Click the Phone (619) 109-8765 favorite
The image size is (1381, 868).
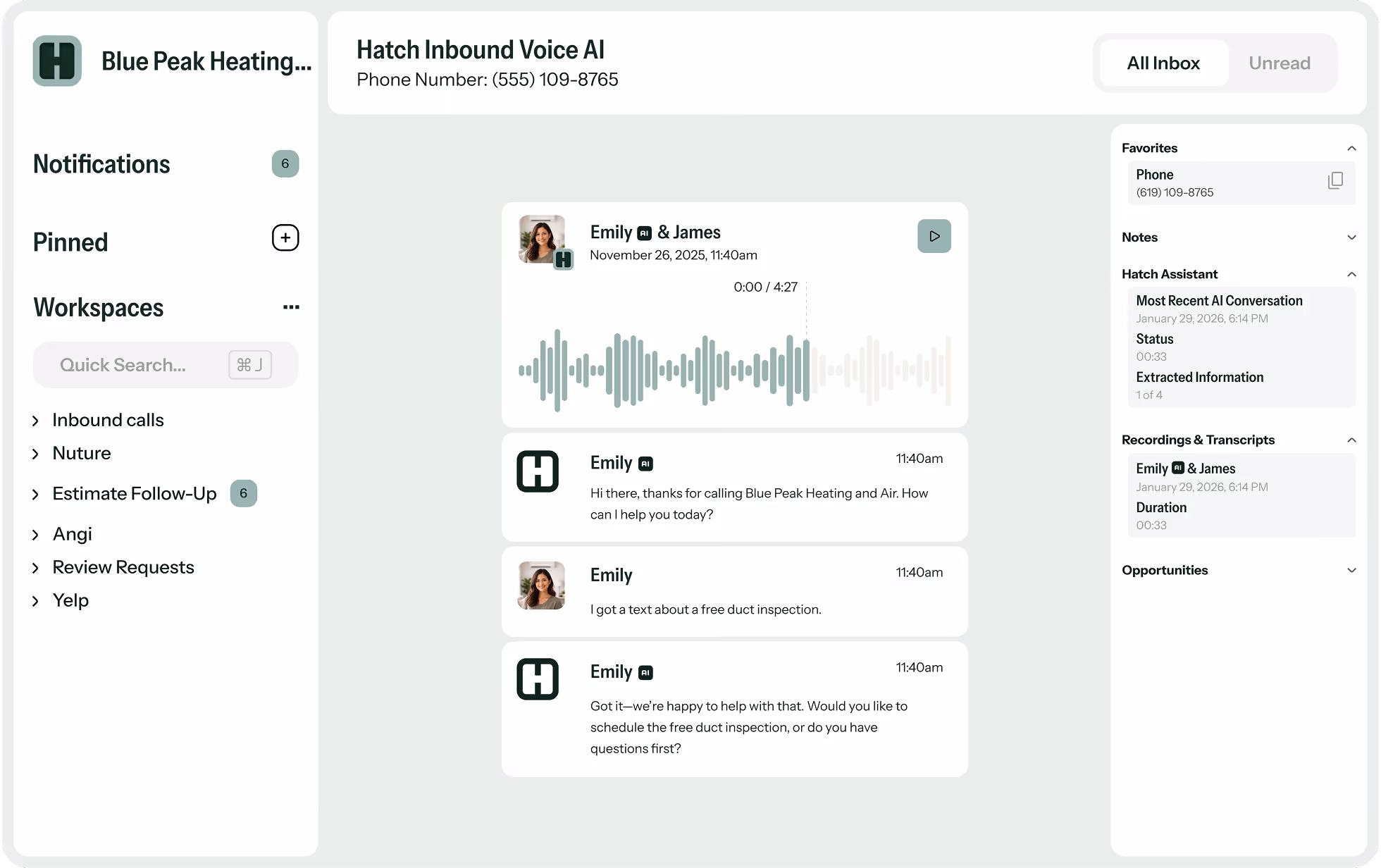[x=1241, y=183]
